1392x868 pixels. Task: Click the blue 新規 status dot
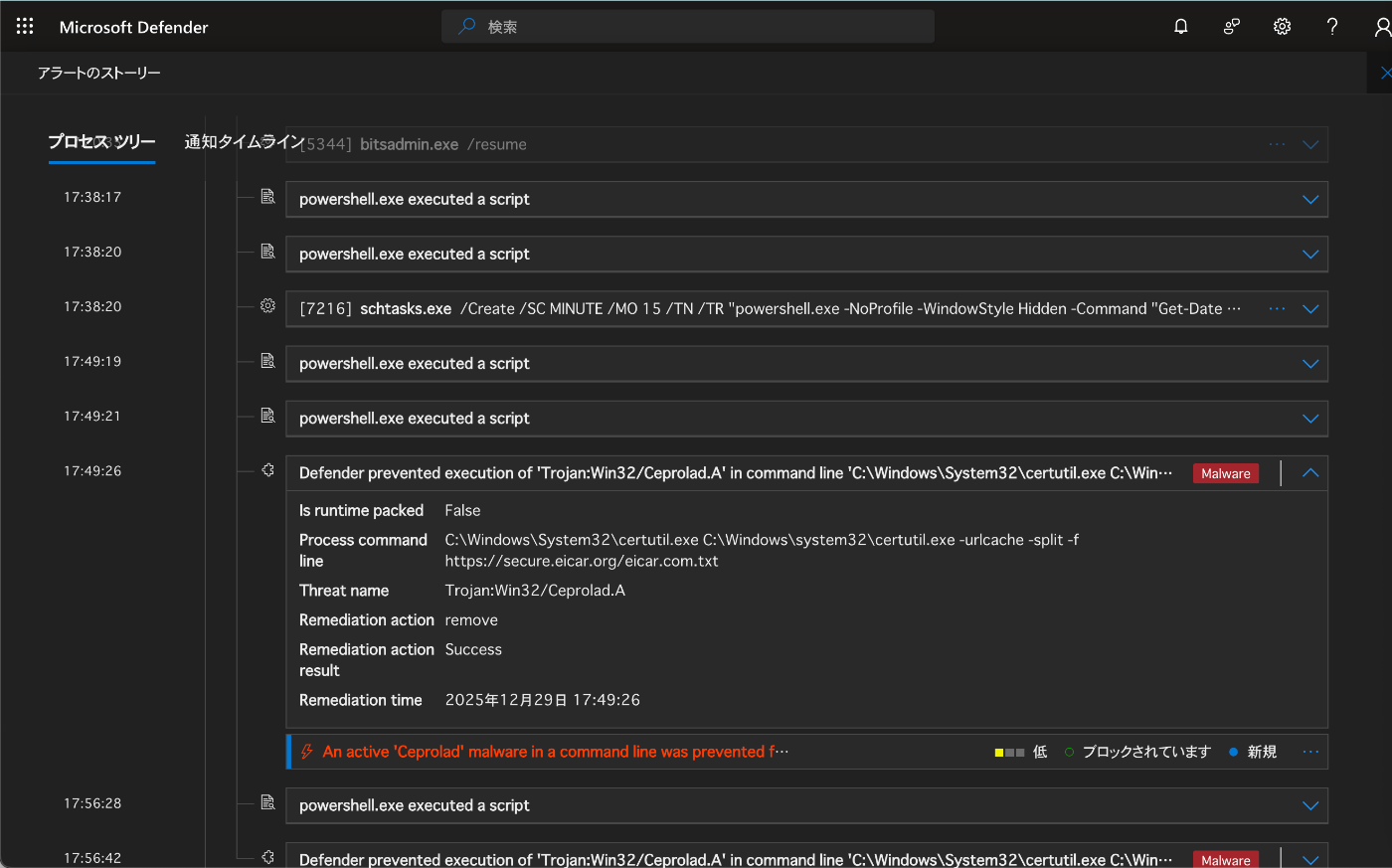click(x=1233, y=752)
